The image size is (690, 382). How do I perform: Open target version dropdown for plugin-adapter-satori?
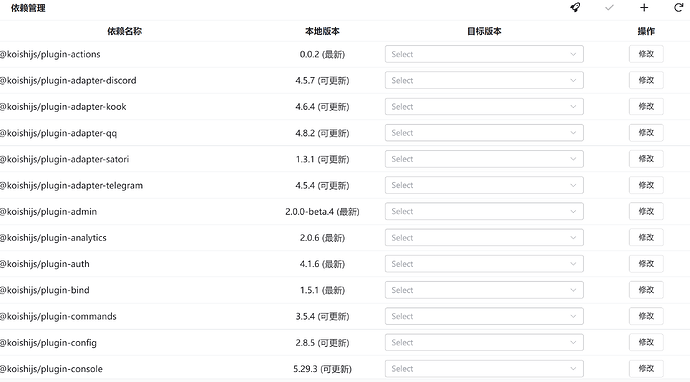(484, 159)
